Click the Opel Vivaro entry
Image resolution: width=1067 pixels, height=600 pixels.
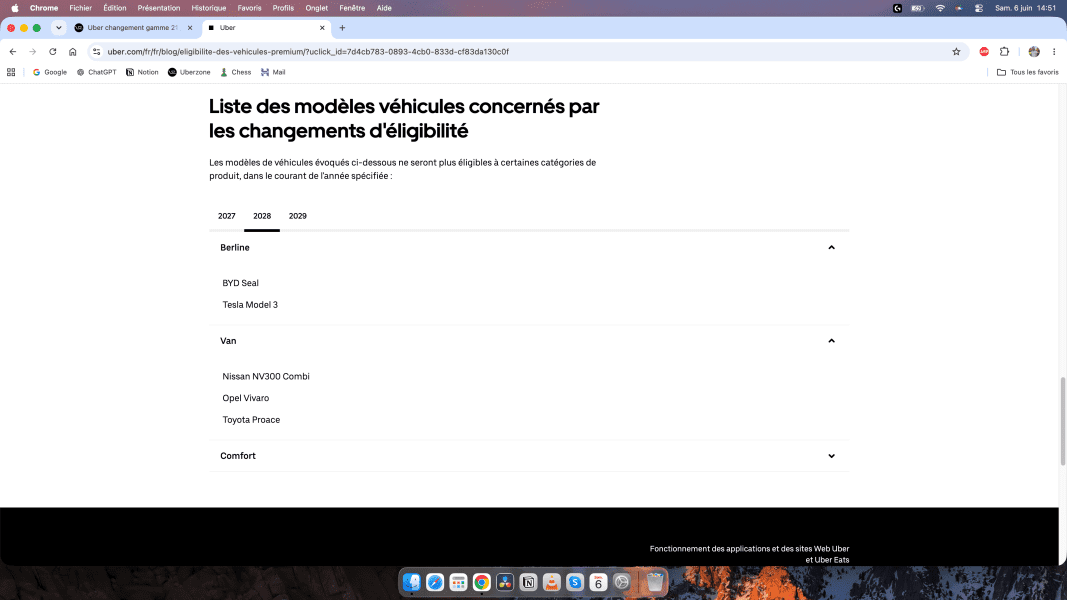(x=246, y=398)
